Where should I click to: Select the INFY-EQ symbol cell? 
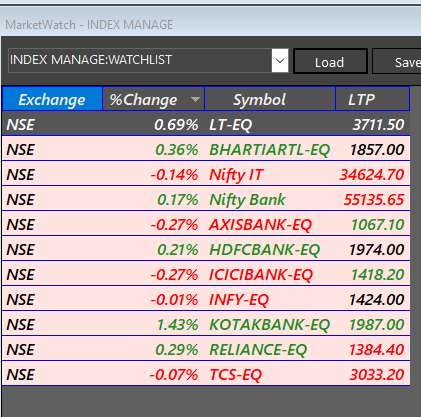pos(269,299)
